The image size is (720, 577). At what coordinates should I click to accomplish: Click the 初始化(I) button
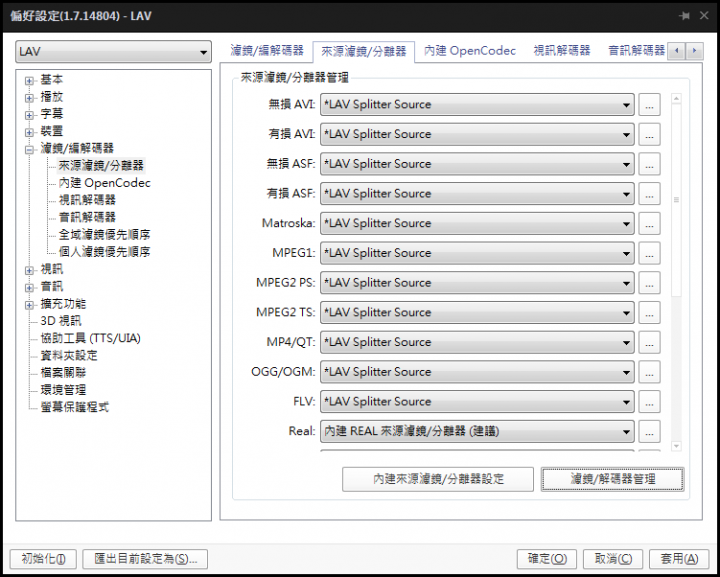point(43,559)
